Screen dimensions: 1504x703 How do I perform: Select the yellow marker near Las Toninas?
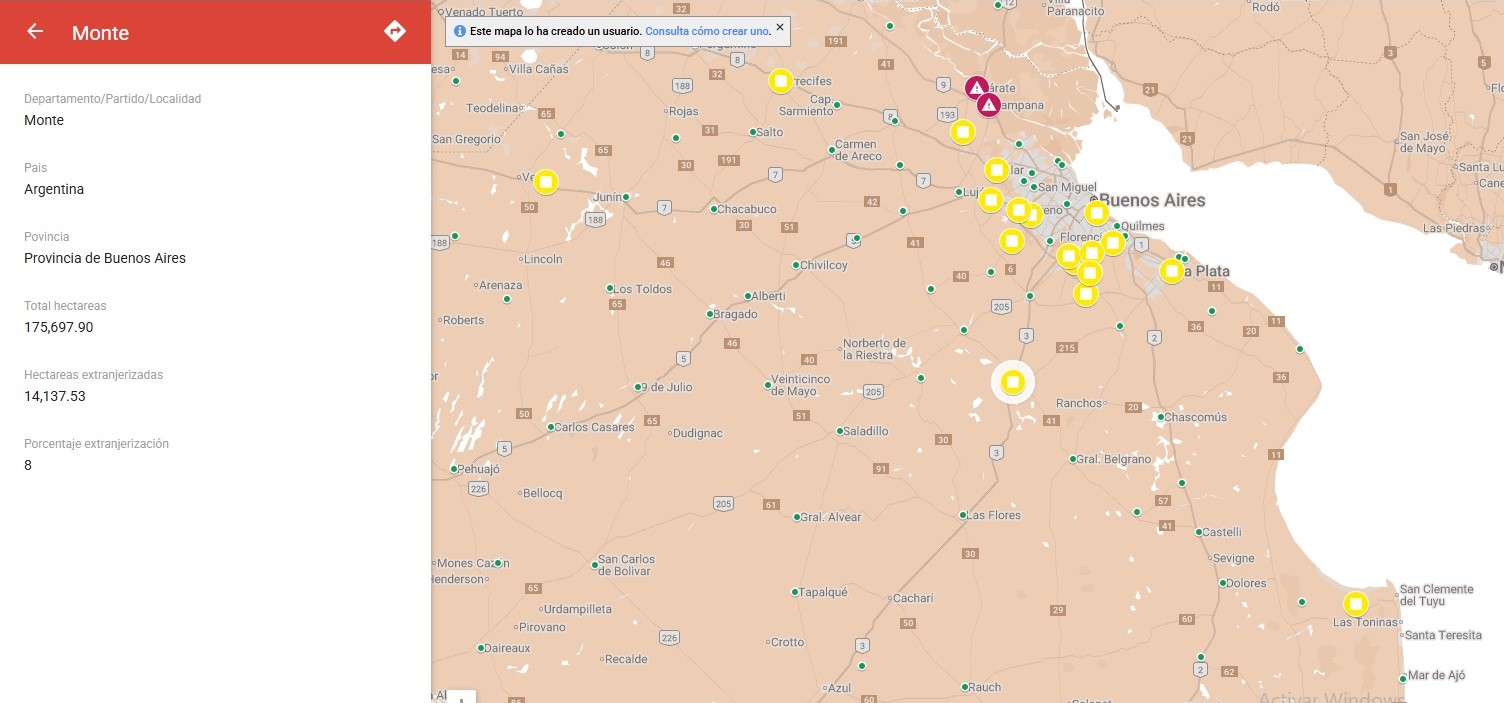click(x=1355, y=604)
